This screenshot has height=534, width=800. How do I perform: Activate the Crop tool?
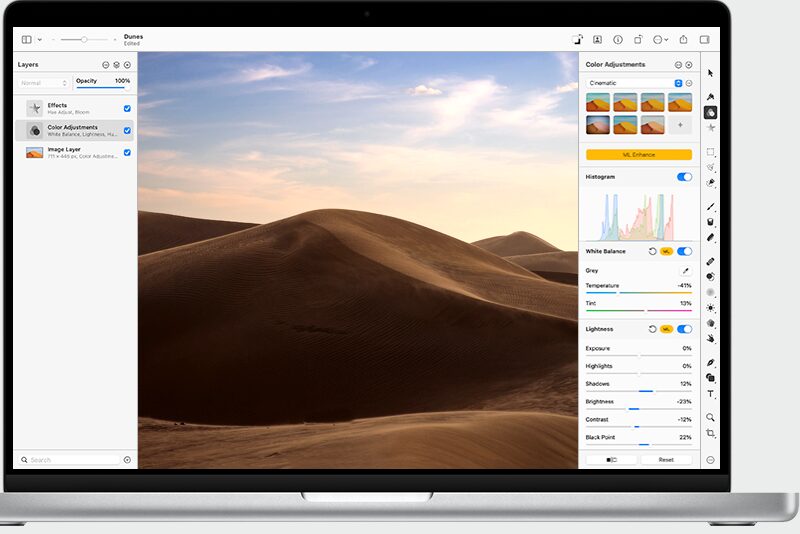(x=710, y=433)
